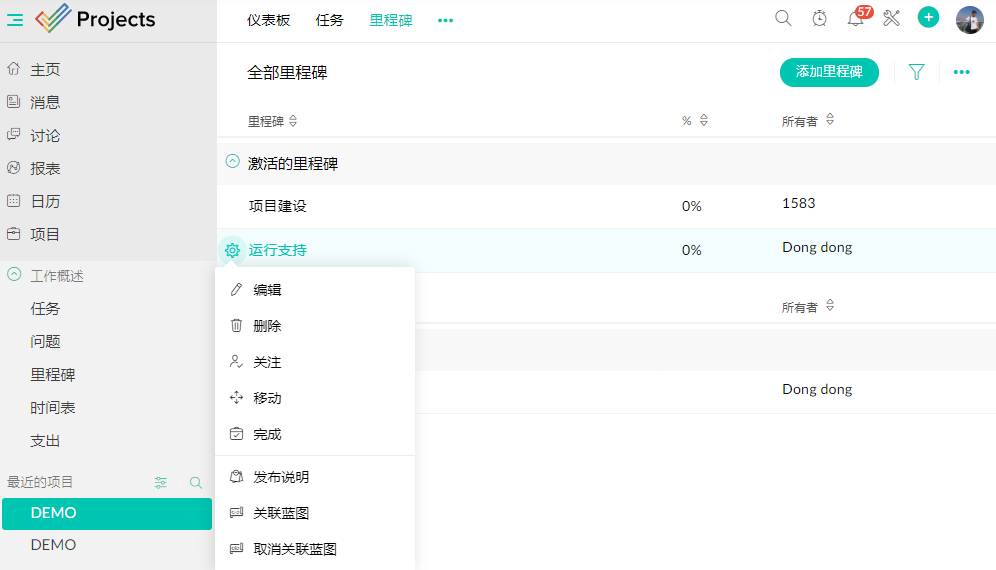Click the briefcase icon next to 项目
This screenshot has width=996, height=570.
click(13, 234)
